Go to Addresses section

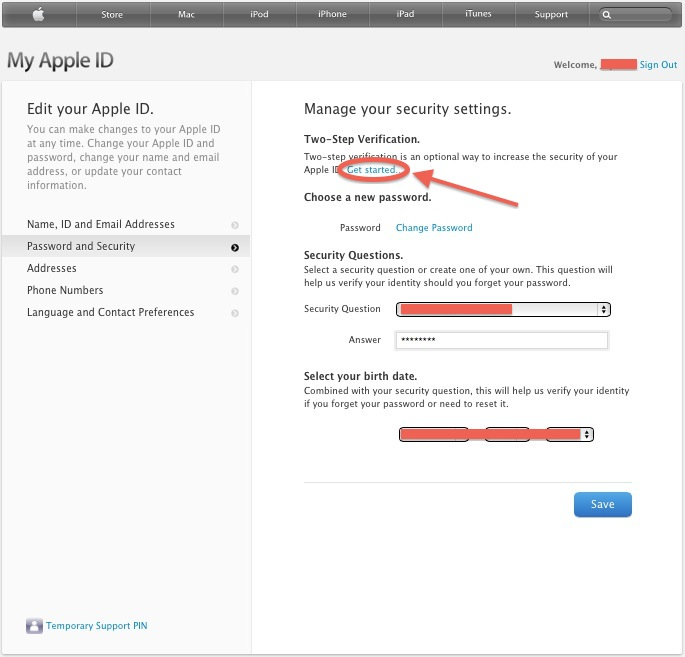coord(126,268)
